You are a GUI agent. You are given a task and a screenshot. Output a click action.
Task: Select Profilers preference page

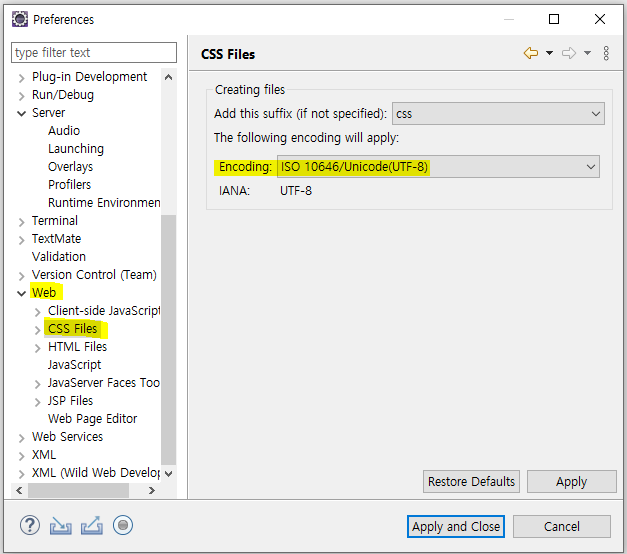(x=70, y=185)
